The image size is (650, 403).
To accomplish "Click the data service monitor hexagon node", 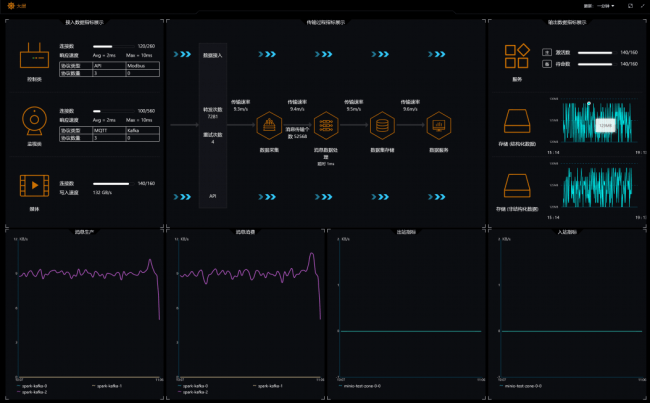I will click(x=439, y=125).
